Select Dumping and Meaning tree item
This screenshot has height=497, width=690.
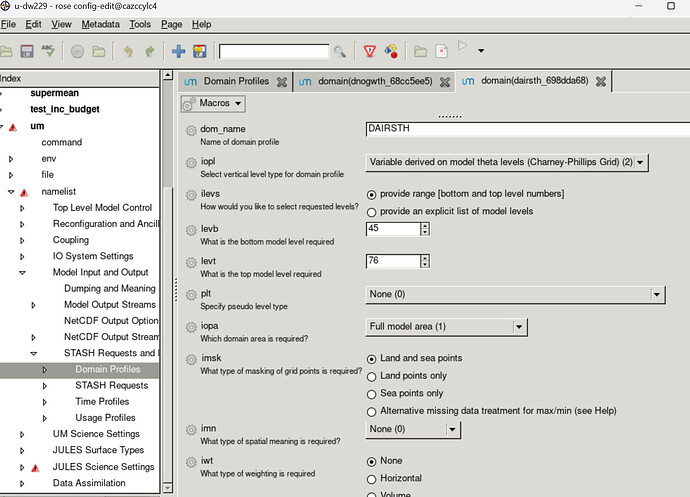pyautogui.click(x=110, y=289)
